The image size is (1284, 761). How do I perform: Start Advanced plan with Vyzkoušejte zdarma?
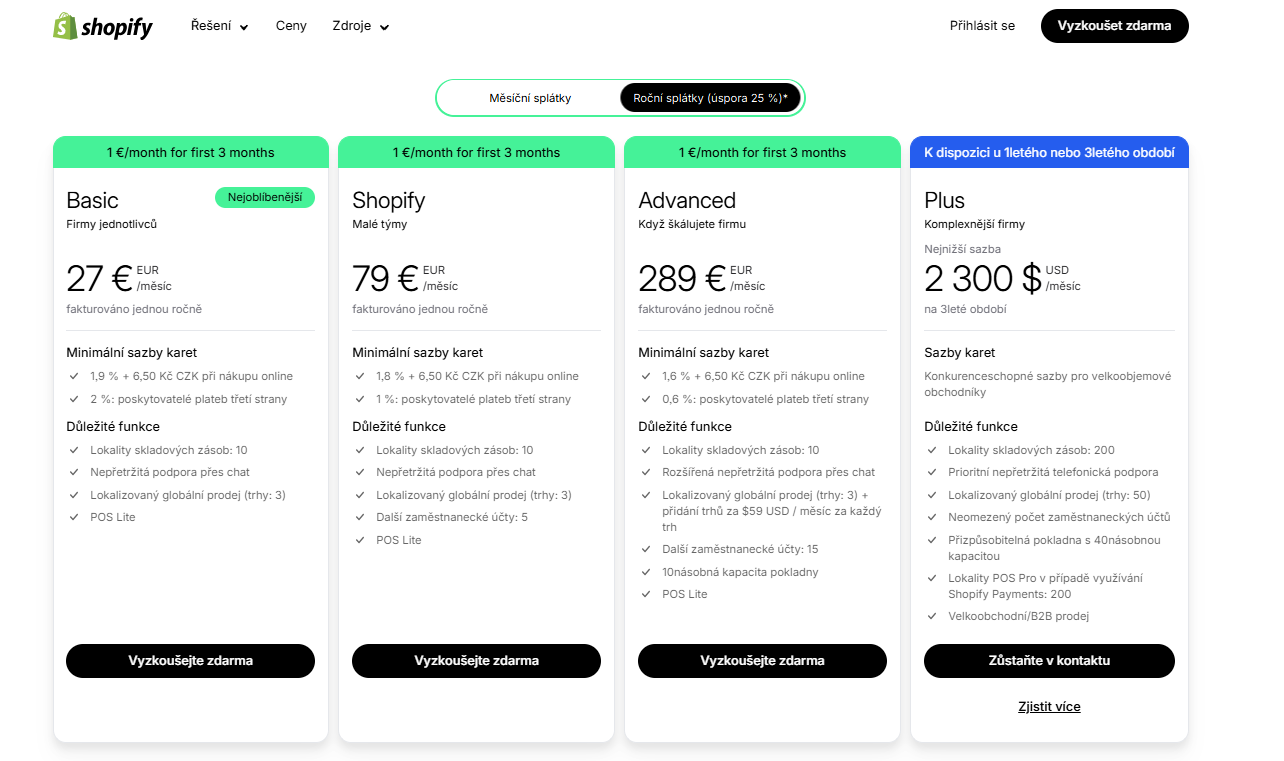coord(762,661)
